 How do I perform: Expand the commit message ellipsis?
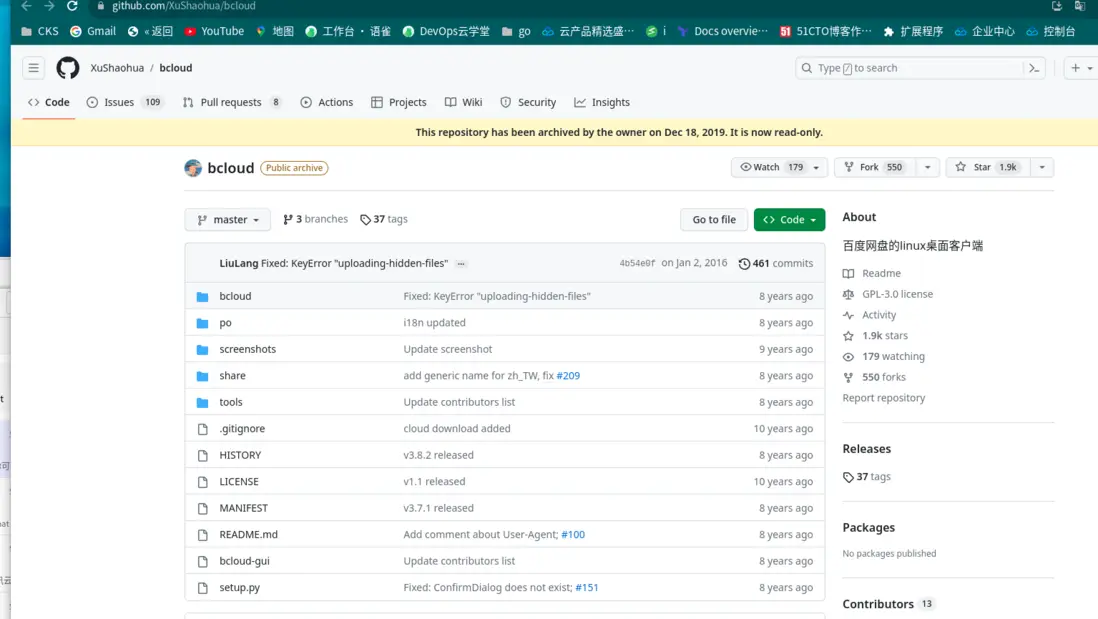click(x=461, y=264)
